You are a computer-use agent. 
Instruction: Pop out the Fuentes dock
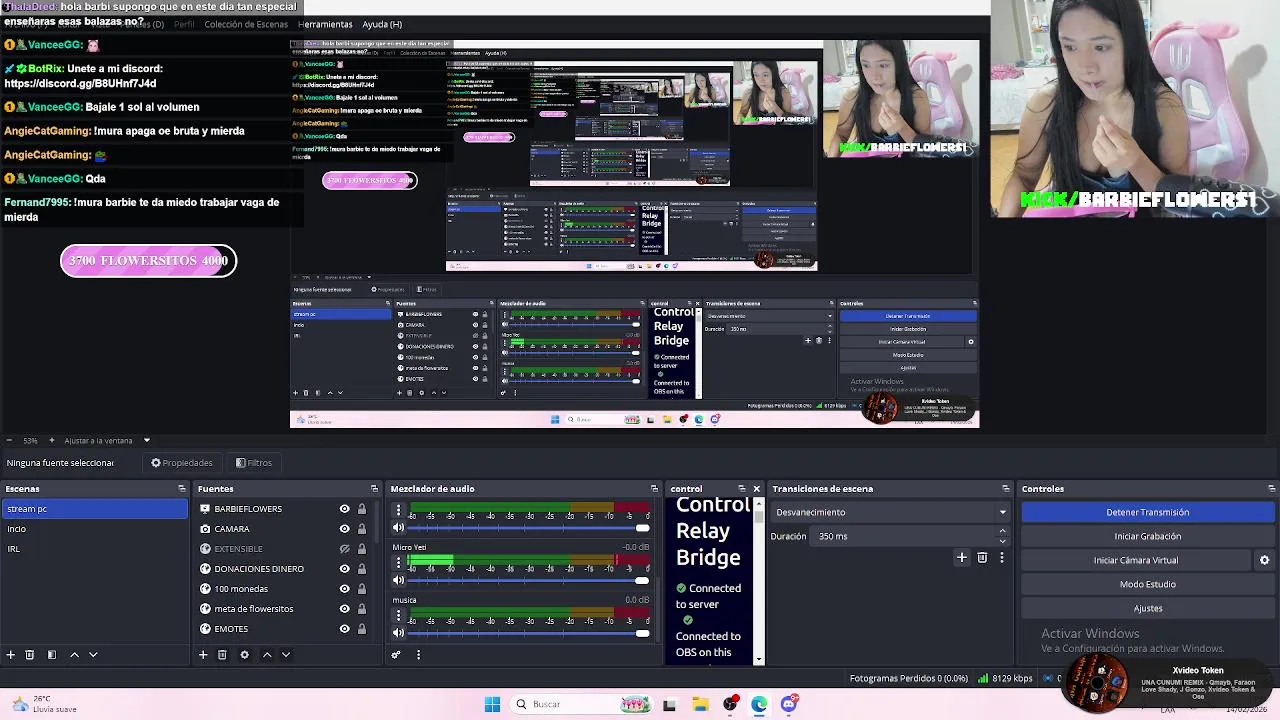pos(374,489)
